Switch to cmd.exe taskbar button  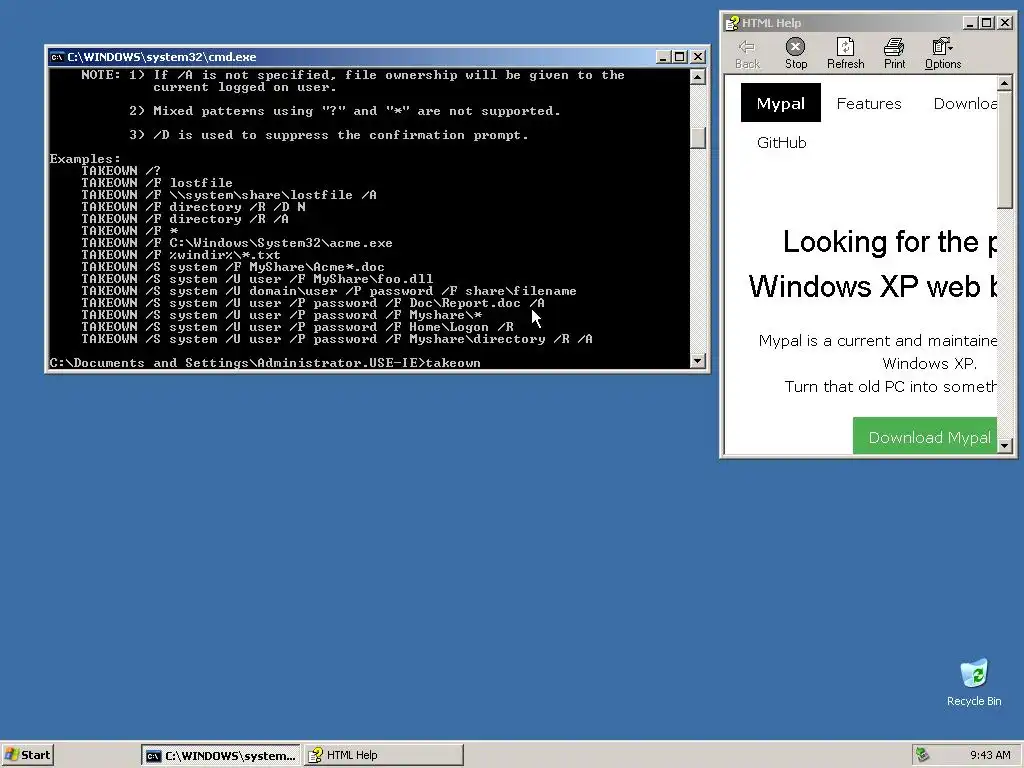click(221, 756)
